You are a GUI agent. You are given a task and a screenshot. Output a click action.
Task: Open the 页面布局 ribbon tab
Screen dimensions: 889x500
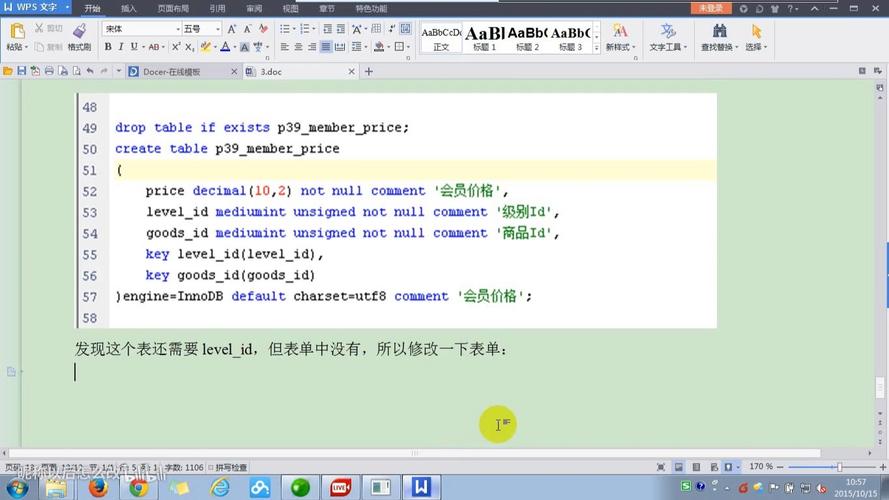click(x=173, y=9)
